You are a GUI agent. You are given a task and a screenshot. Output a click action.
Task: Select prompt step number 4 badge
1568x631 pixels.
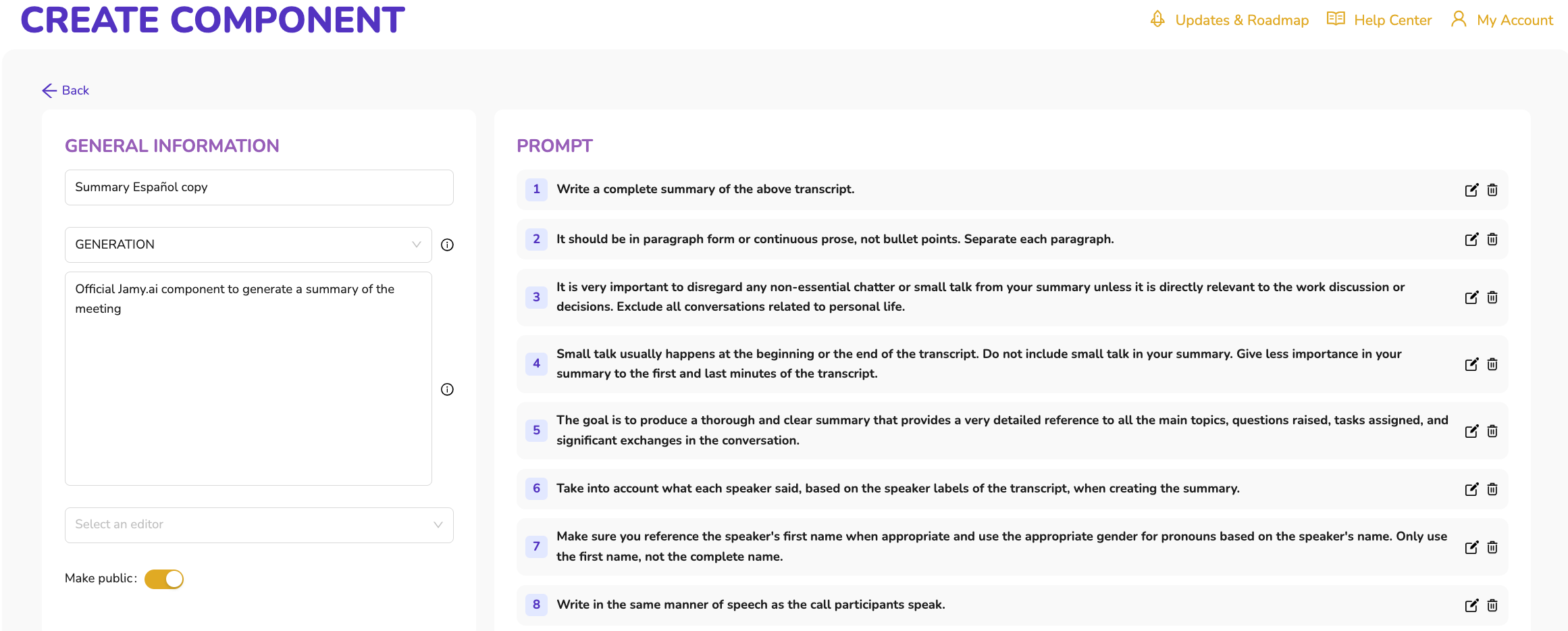coord(536,363)
